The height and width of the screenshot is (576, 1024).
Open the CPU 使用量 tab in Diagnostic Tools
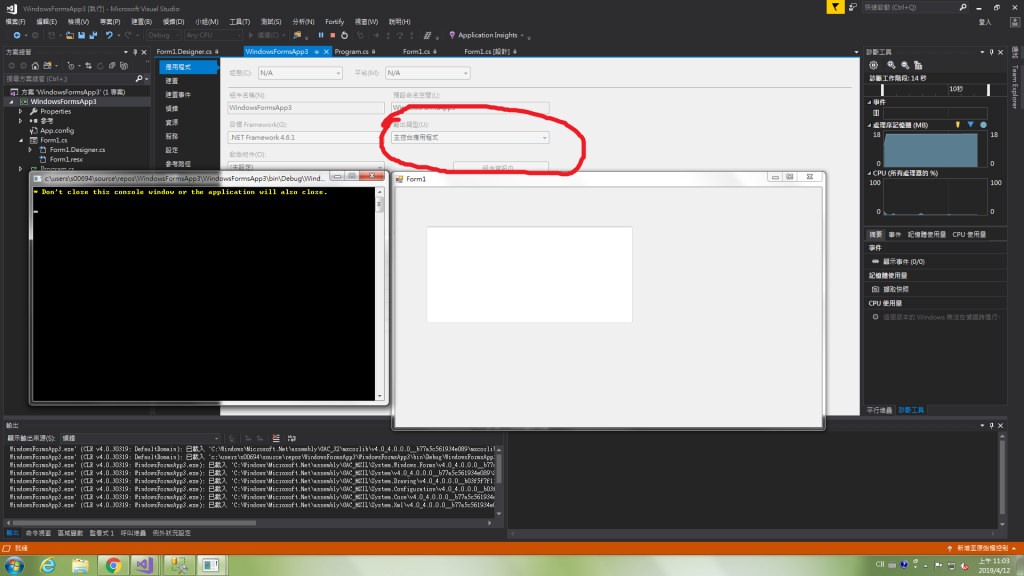pos(969,234)
